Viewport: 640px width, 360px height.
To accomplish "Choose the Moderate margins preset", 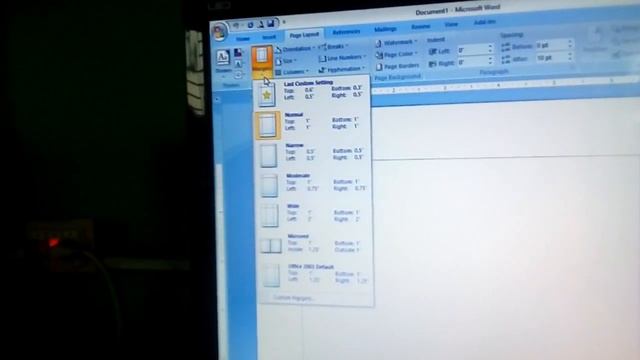I will pyautogui.click(x=313, y=186).
